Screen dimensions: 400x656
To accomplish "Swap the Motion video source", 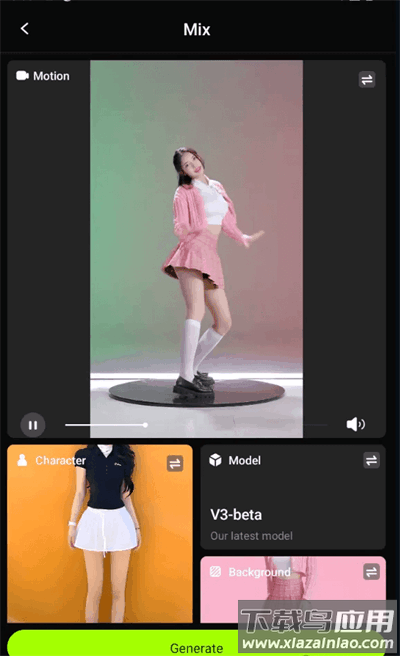I will (367, 79).
